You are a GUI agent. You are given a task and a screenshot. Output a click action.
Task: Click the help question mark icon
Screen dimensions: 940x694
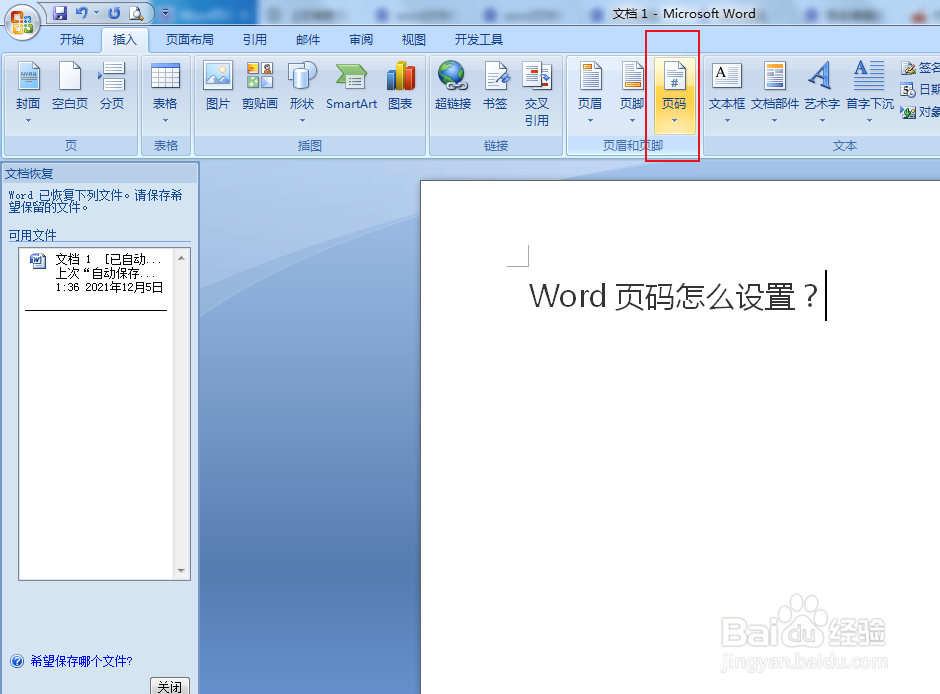coord(17,661)
